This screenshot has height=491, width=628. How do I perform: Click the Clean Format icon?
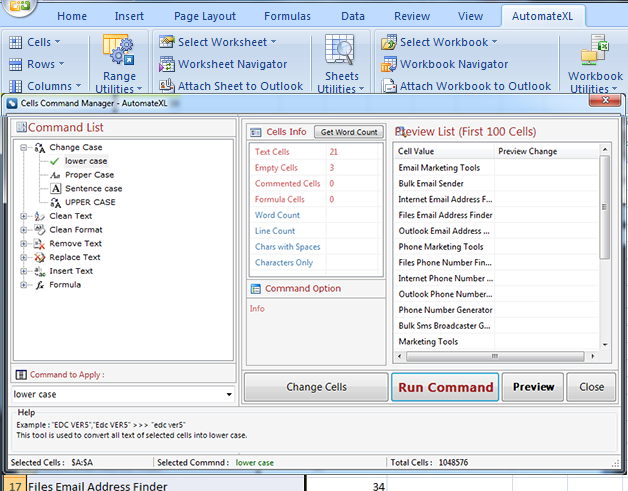(39, 230)
